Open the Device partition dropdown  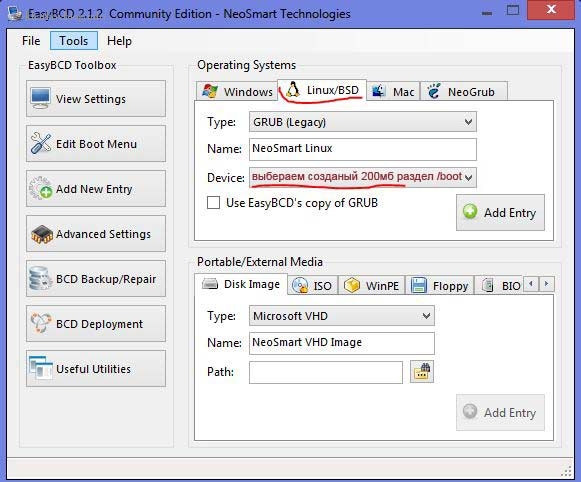click(363, 177)
